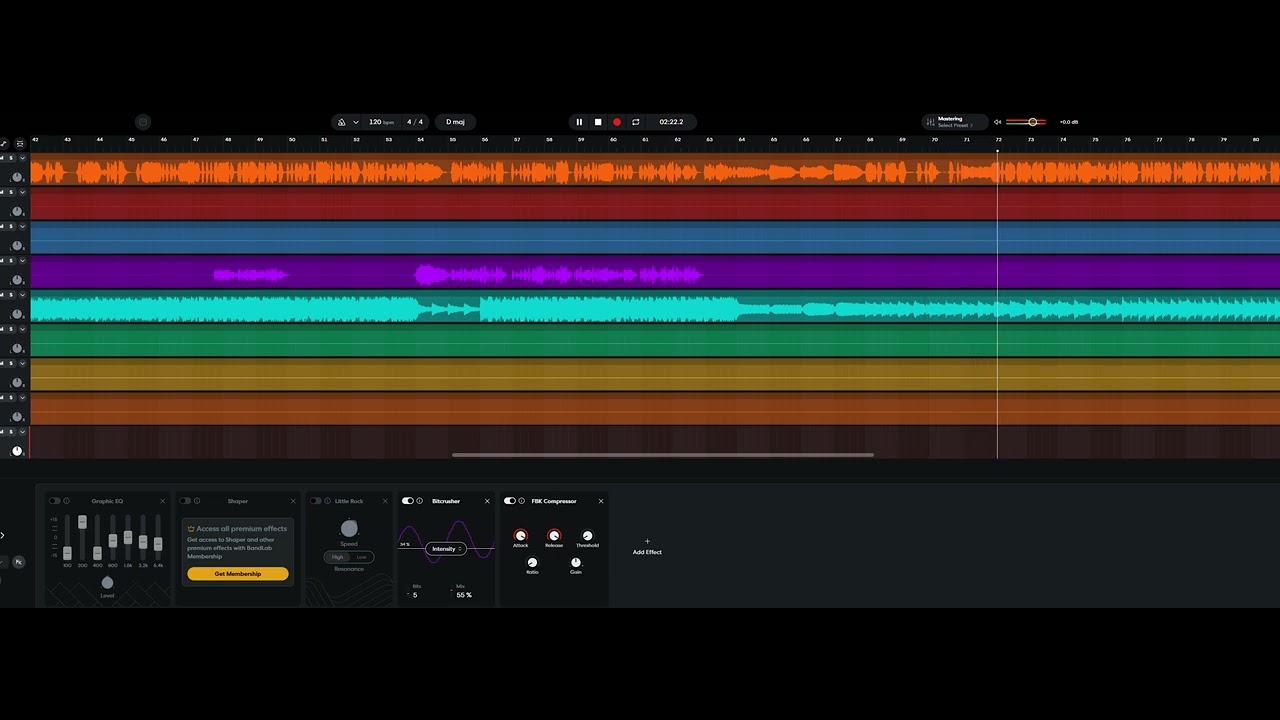Click the Get Membership button
The image size is (1280, 720).
(x=238, y=574)
